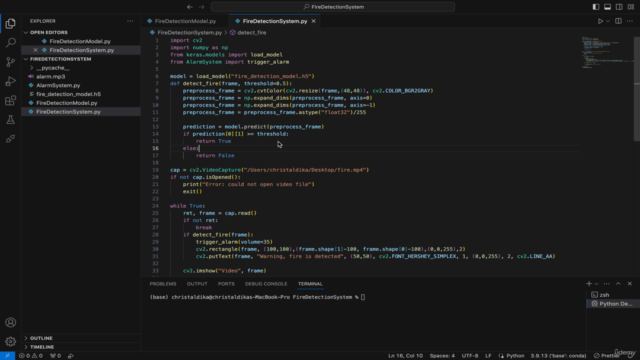The width and height of the screenshot is (640, 360).
Task: Add a new terminal with plus icon
Action: point(589,284)
